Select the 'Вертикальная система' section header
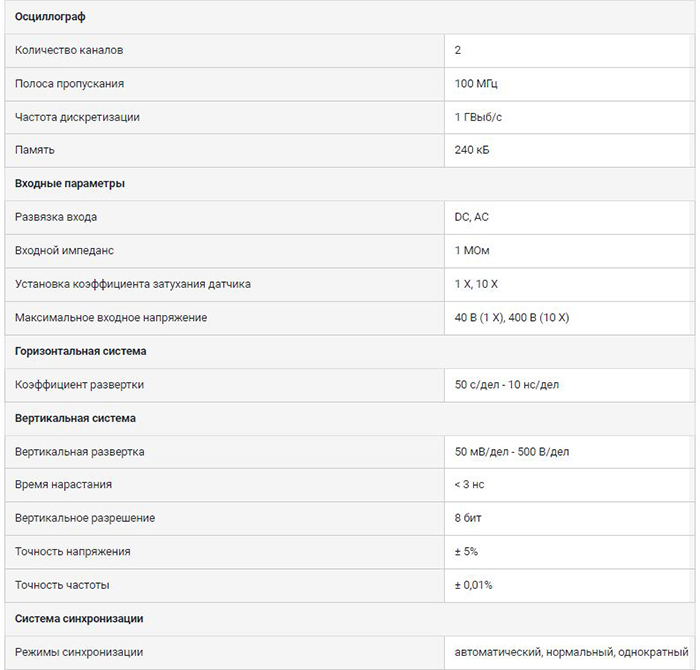 click(76, 418)
